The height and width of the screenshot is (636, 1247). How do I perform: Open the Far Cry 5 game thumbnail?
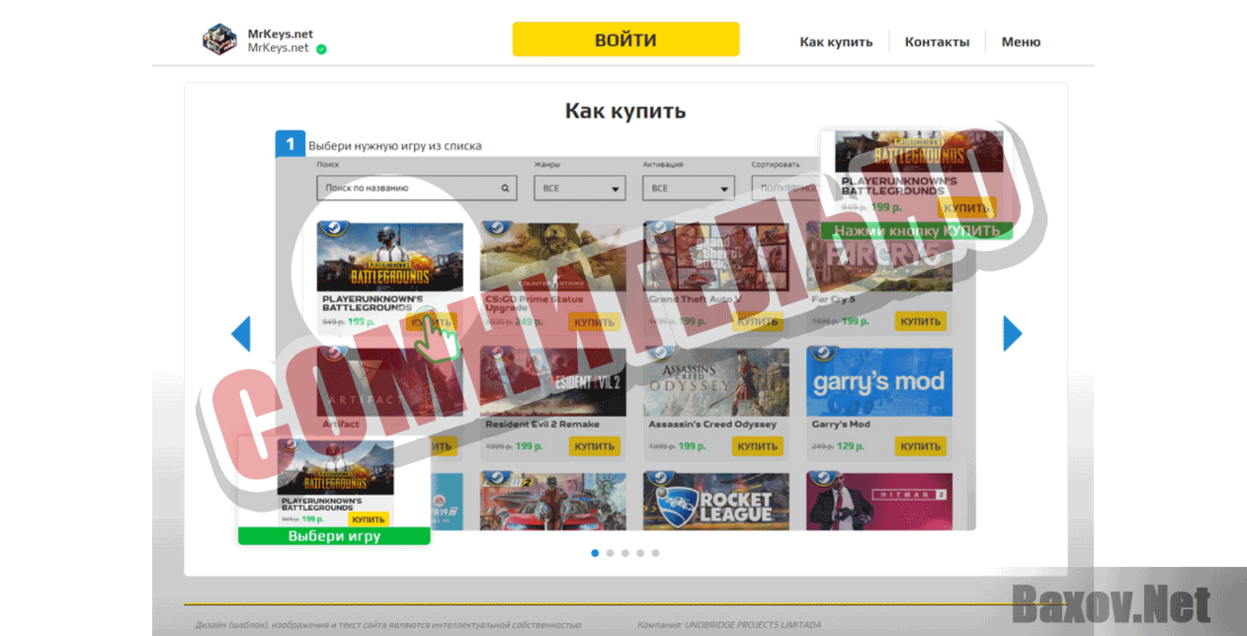pos(879,257)
